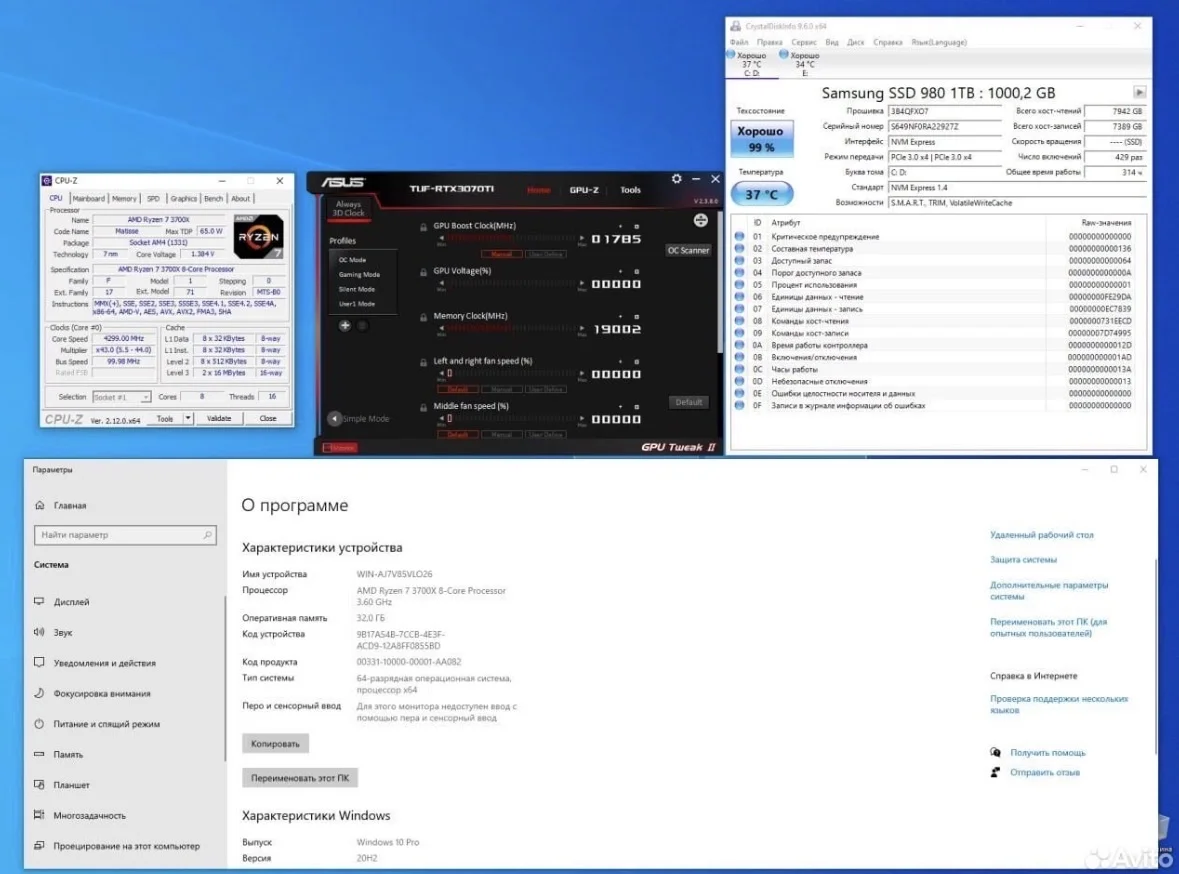Open Питание и спящий режим settings
The width and height of the screenshot is (1179, 874).
[106, 724]
